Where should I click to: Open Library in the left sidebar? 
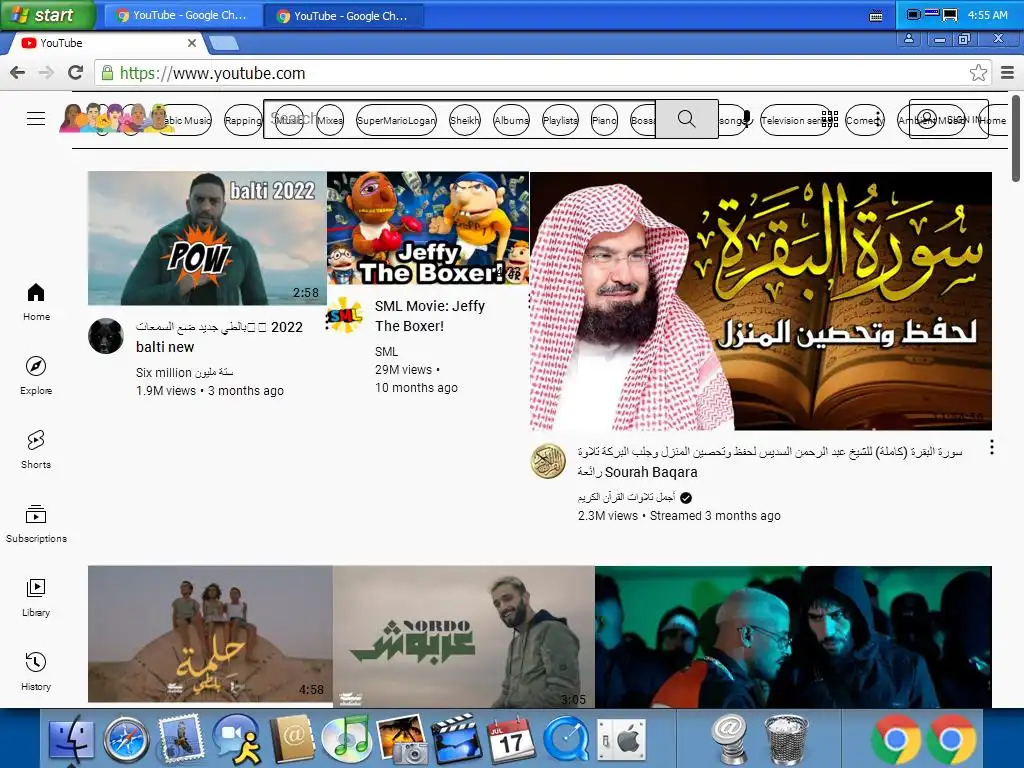pos(36,598)
